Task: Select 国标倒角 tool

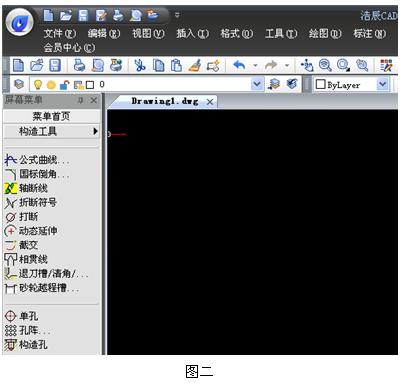Action: pos(37,174)
